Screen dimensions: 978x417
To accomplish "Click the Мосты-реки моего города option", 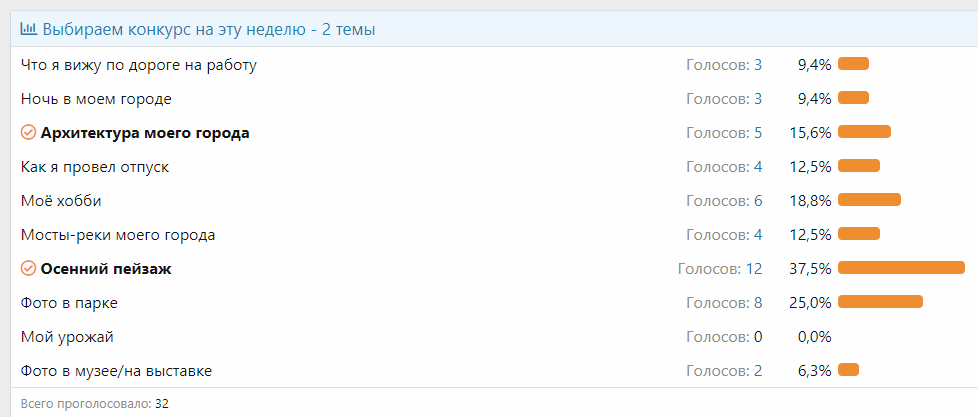I will (118, 235).
